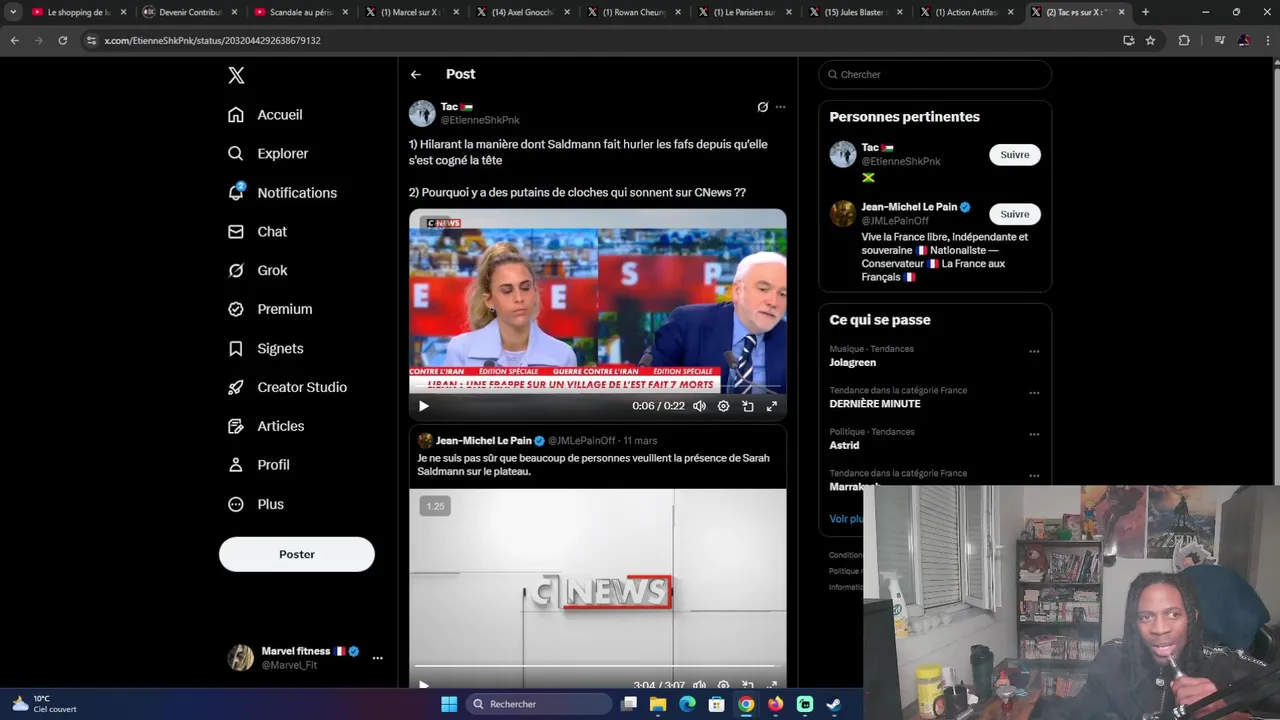Click the Grok icon on Tac's post
1280x720 pixels.
pyautogui.click(x=763, y=107)
